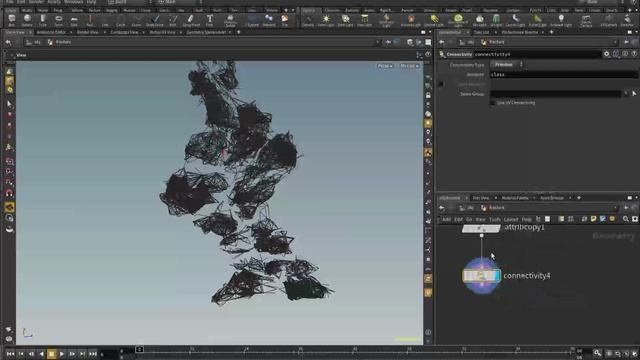Switch to Motion FX View tab
The width and height of the screenshot is (640, 360).
tap(162, 32)
